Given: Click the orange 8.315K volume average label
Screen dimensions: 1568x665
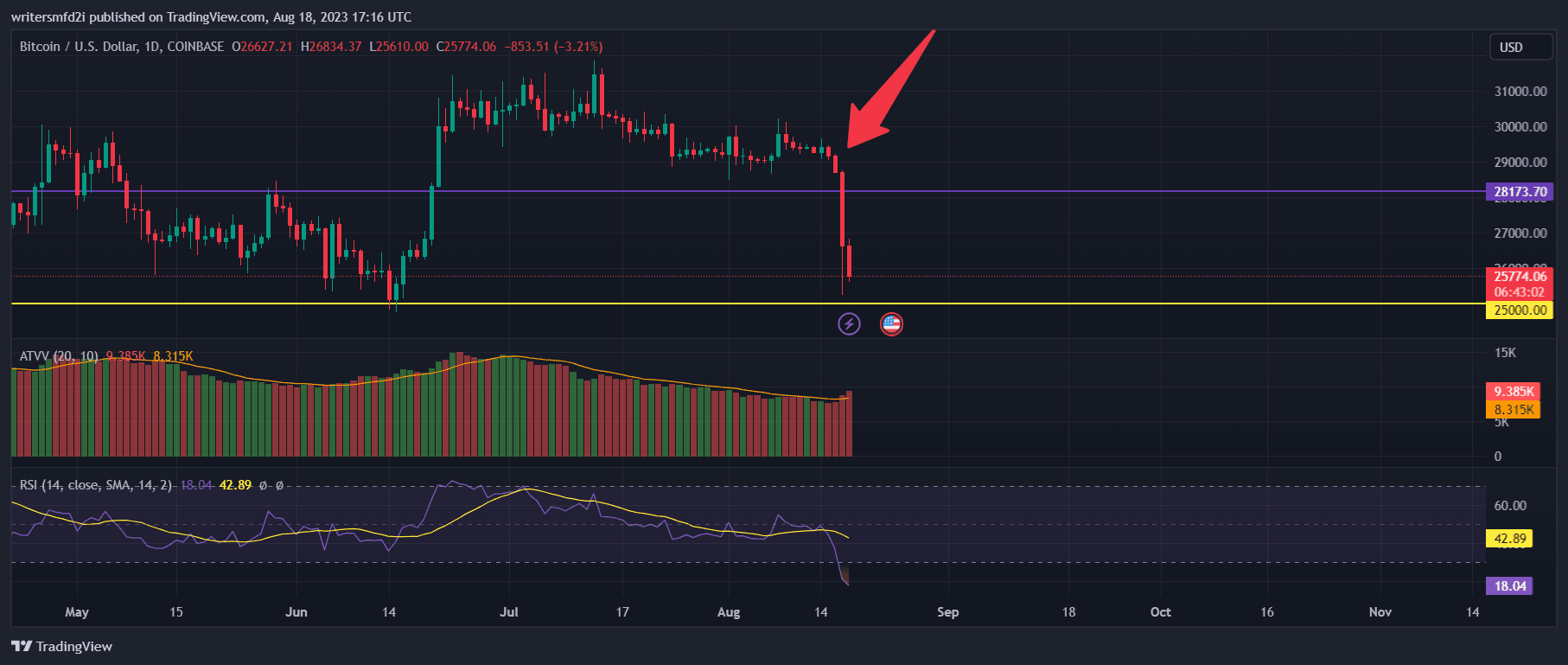Looking at the screenshot, I should point(1513,410).
